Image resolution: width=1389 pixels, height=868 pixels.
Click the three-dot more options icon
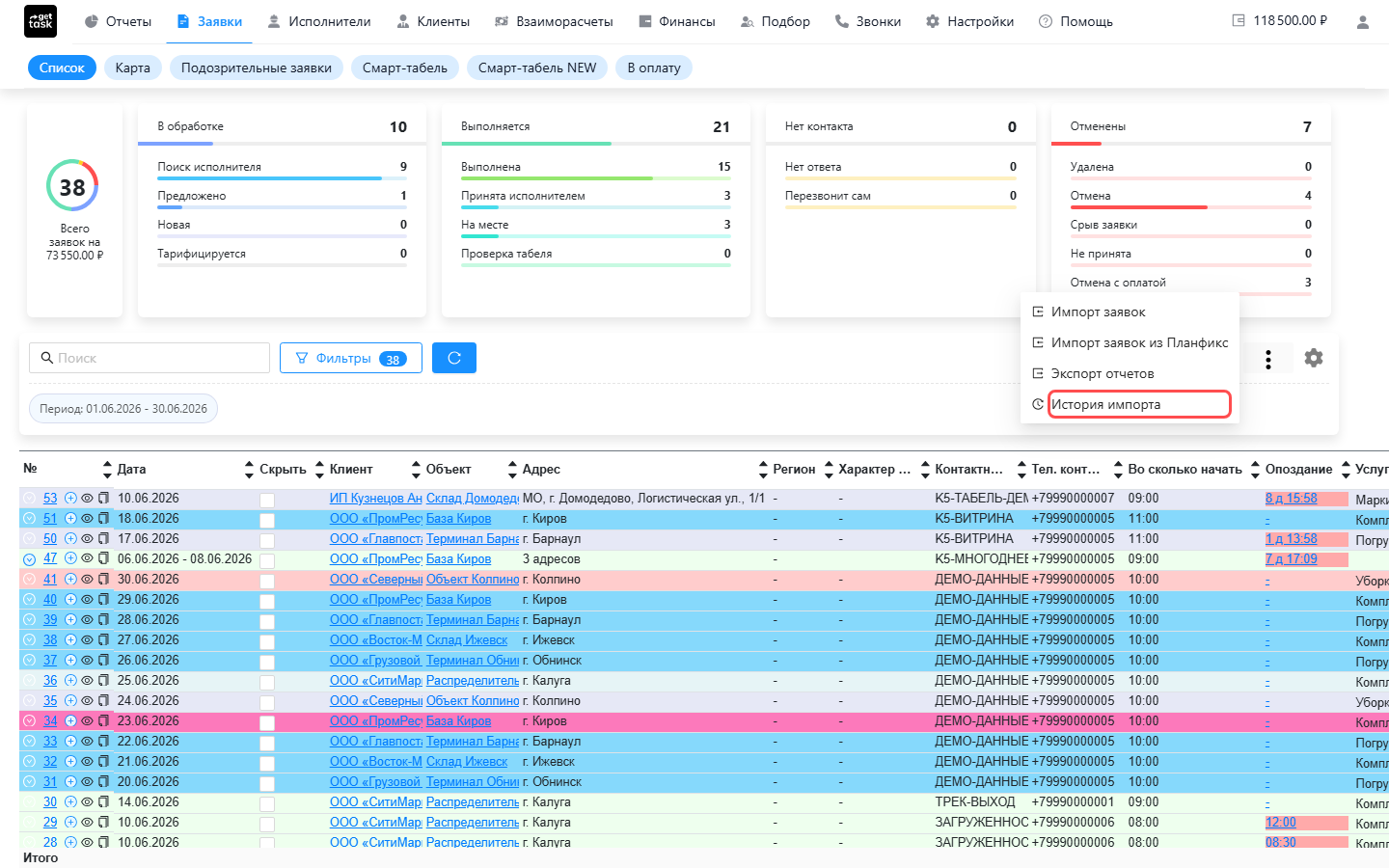tap(1268, 360)
